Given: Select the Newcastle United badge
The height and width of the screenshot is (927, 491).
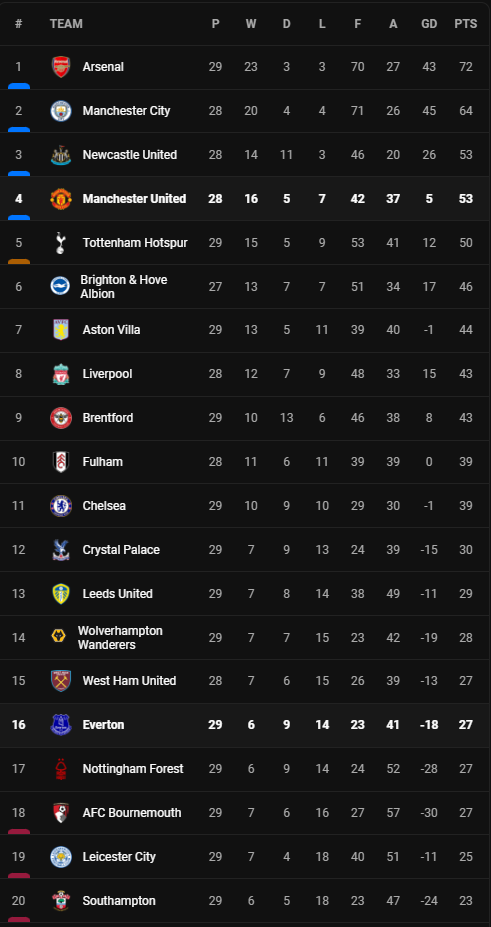Looking at the screenshot, I should (x=61, y=155).
